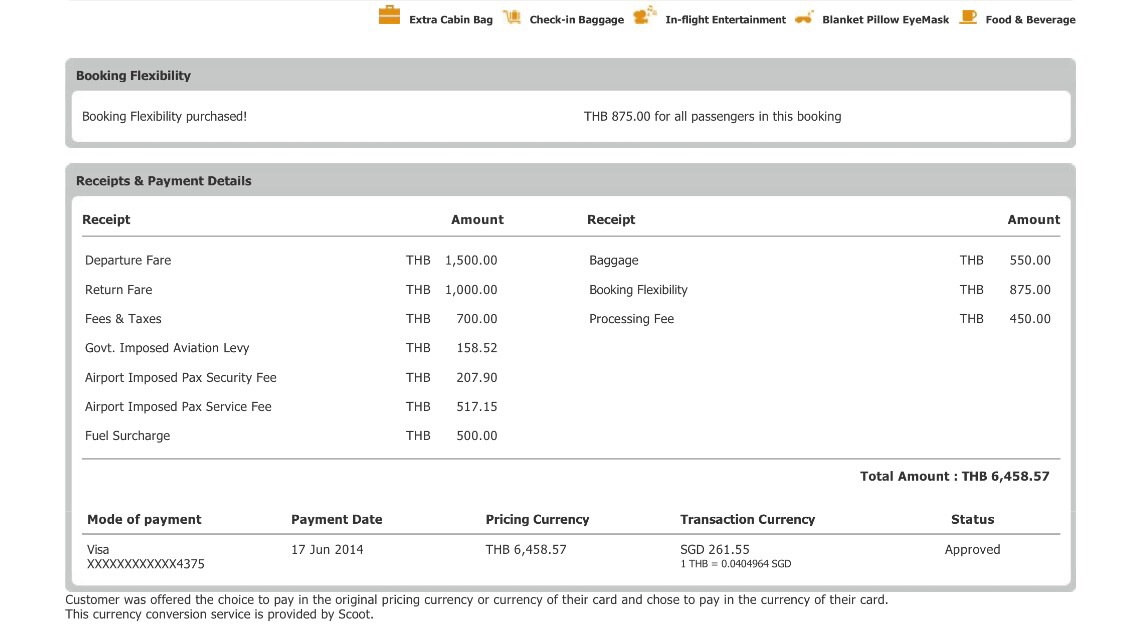The height and width of the screenshot is (640, 1136).
Task: Click the Check-in Baggage trolley icon
Action: point(512,17)
